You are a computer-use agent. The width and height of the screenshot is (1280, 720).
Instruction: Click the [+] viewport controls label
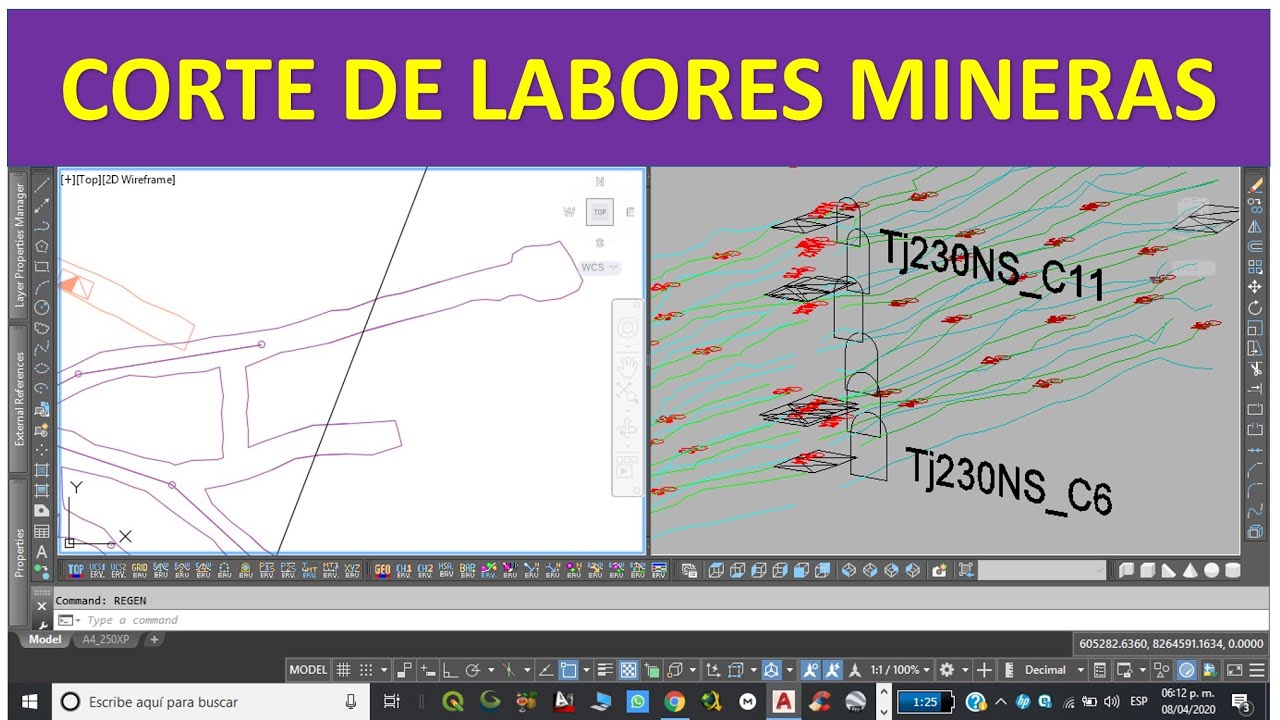[68, 180]
